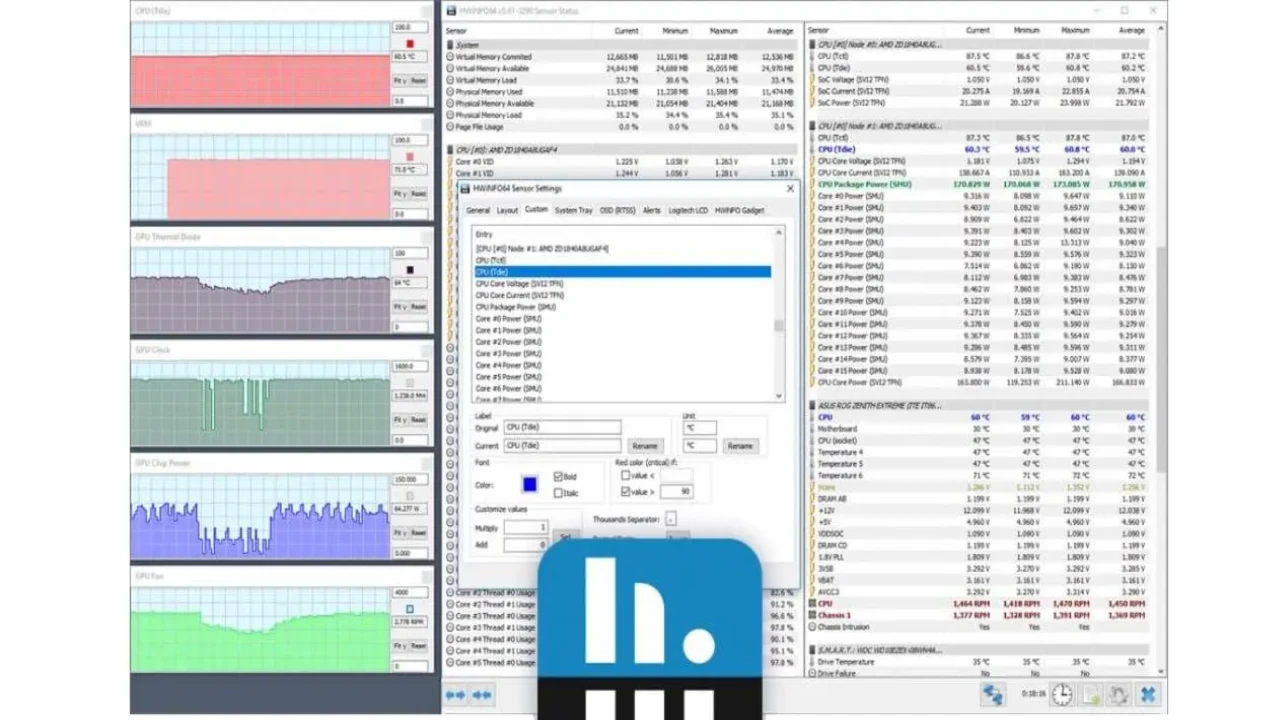Click the blue X close sensors icon
The width and height of the screenshot is (1280, 720).
1148,694
